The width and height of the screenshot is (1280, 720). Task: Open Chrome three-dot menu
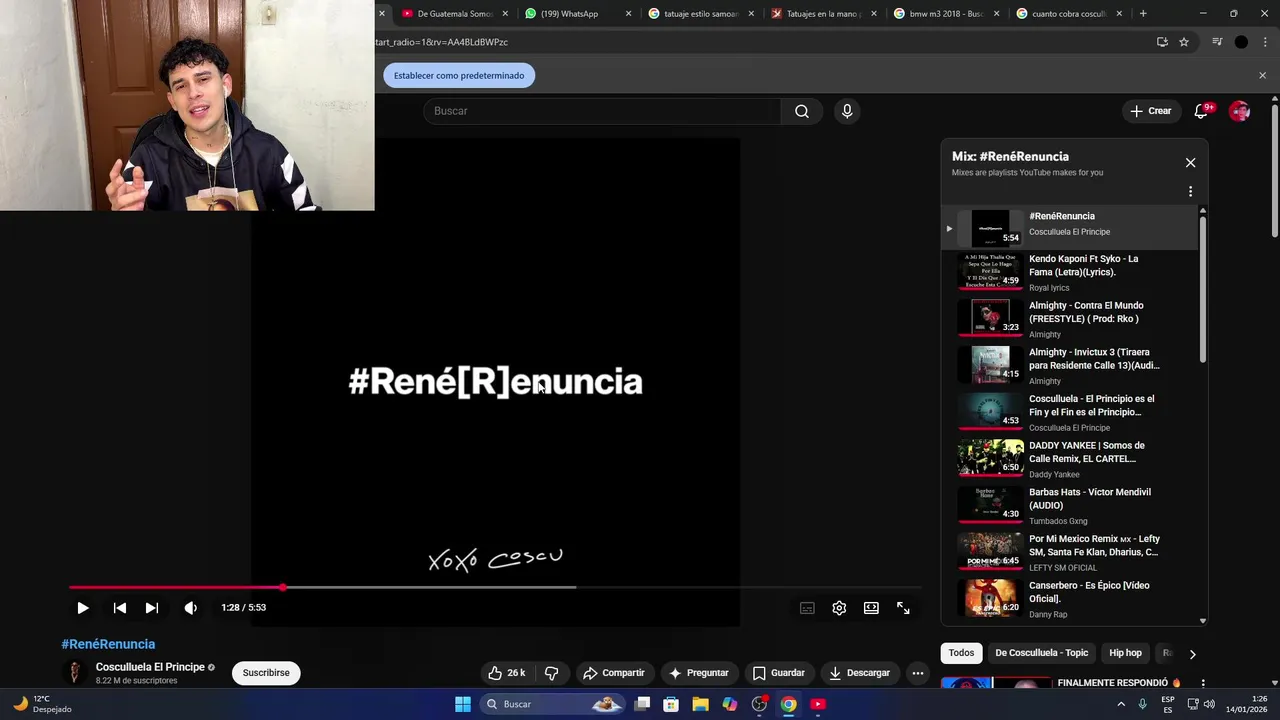click(x=1265, y=42)
